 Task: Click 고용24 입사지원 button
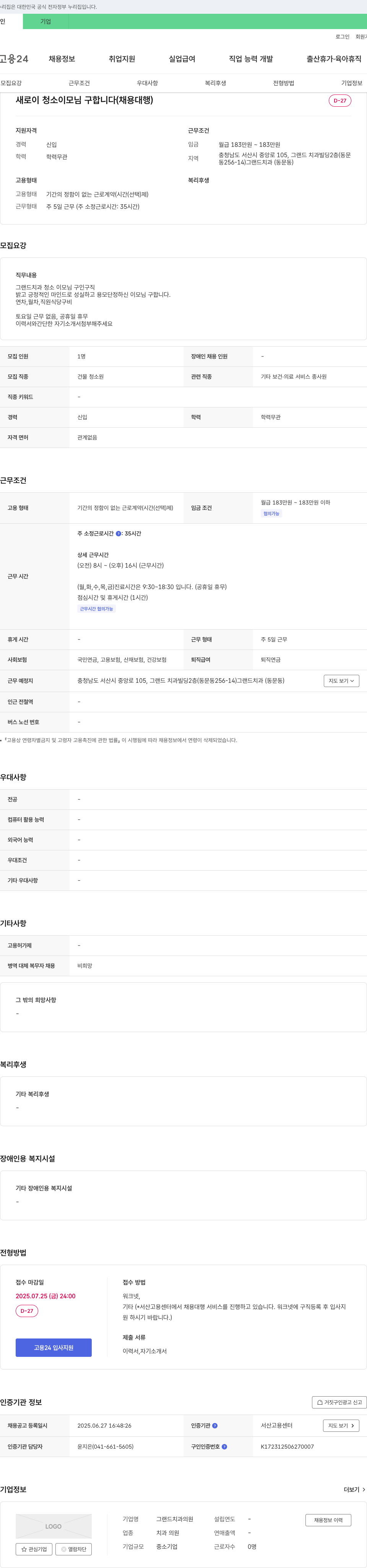coord(54,1348)
